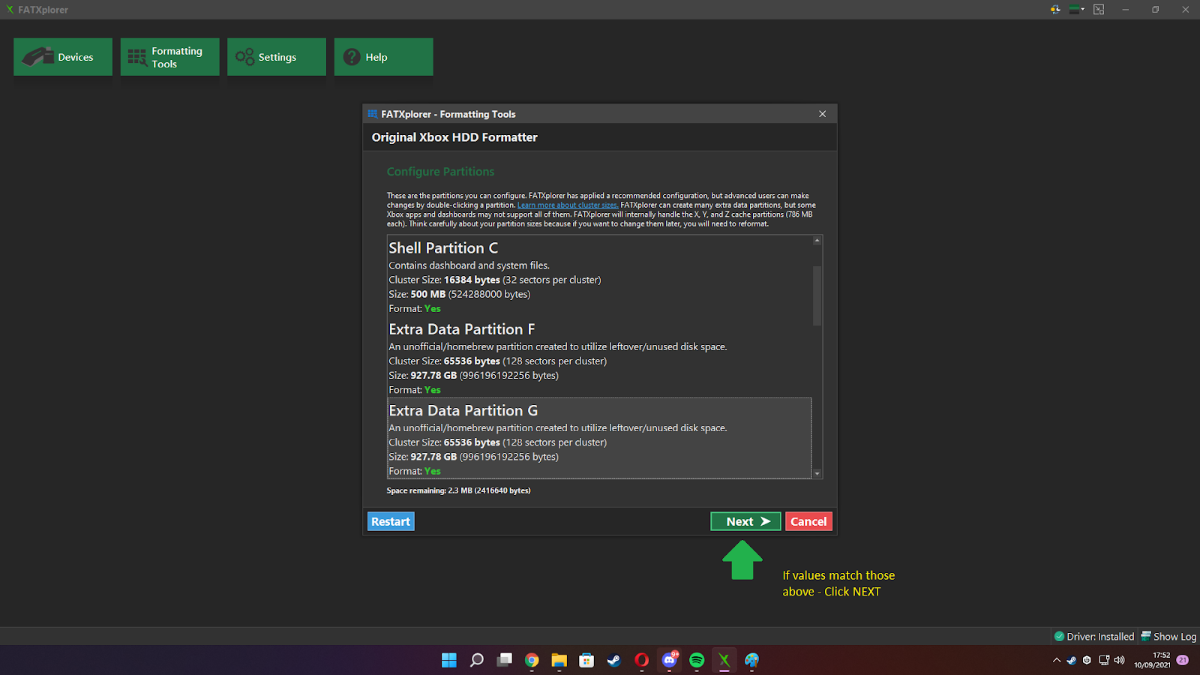Select the Extra Data Partition F entry

pos(599,357)
